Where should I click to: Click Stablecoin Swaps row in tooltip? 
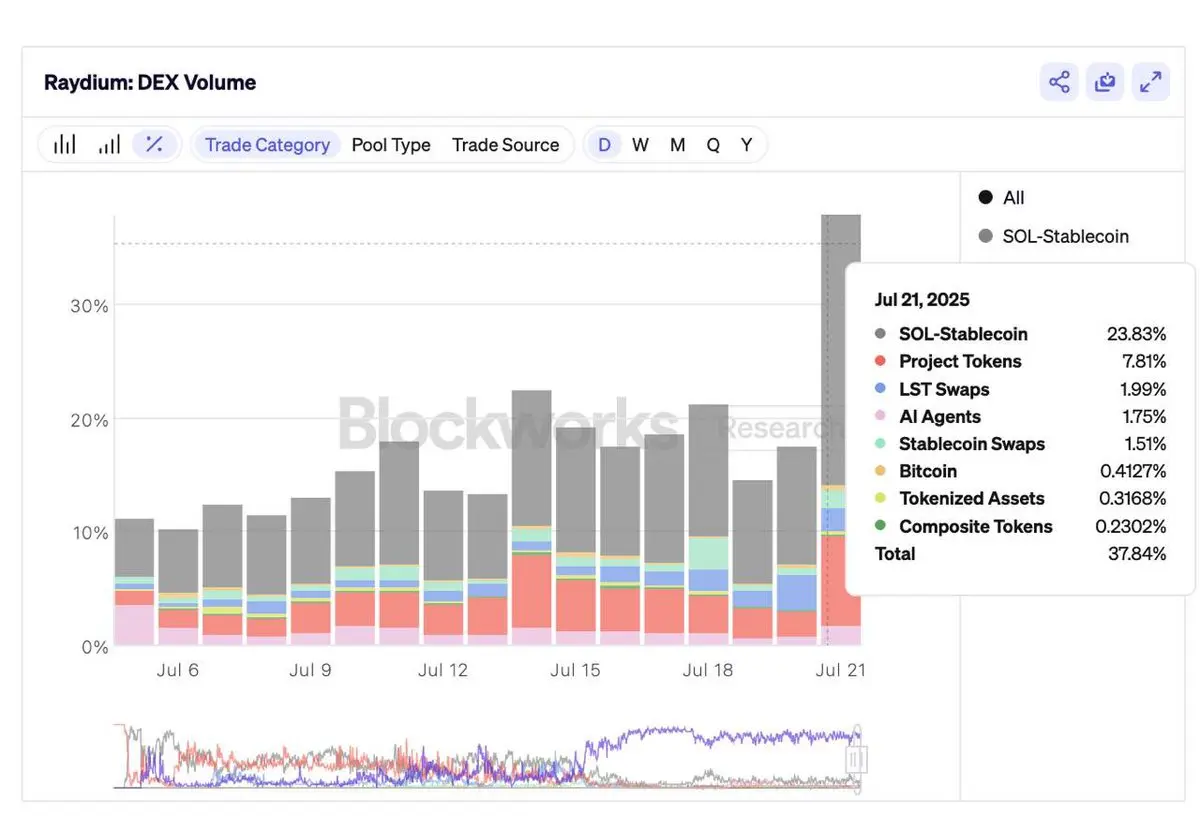pos(1020,444)
